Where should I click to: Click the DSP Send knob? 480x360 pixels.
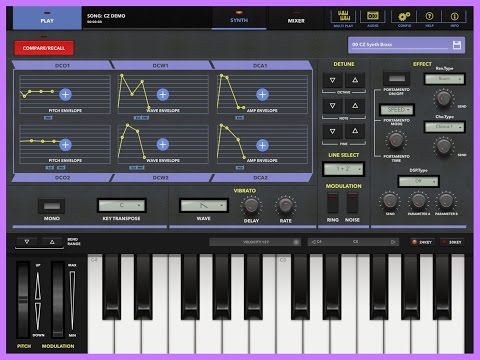[390, 201]
